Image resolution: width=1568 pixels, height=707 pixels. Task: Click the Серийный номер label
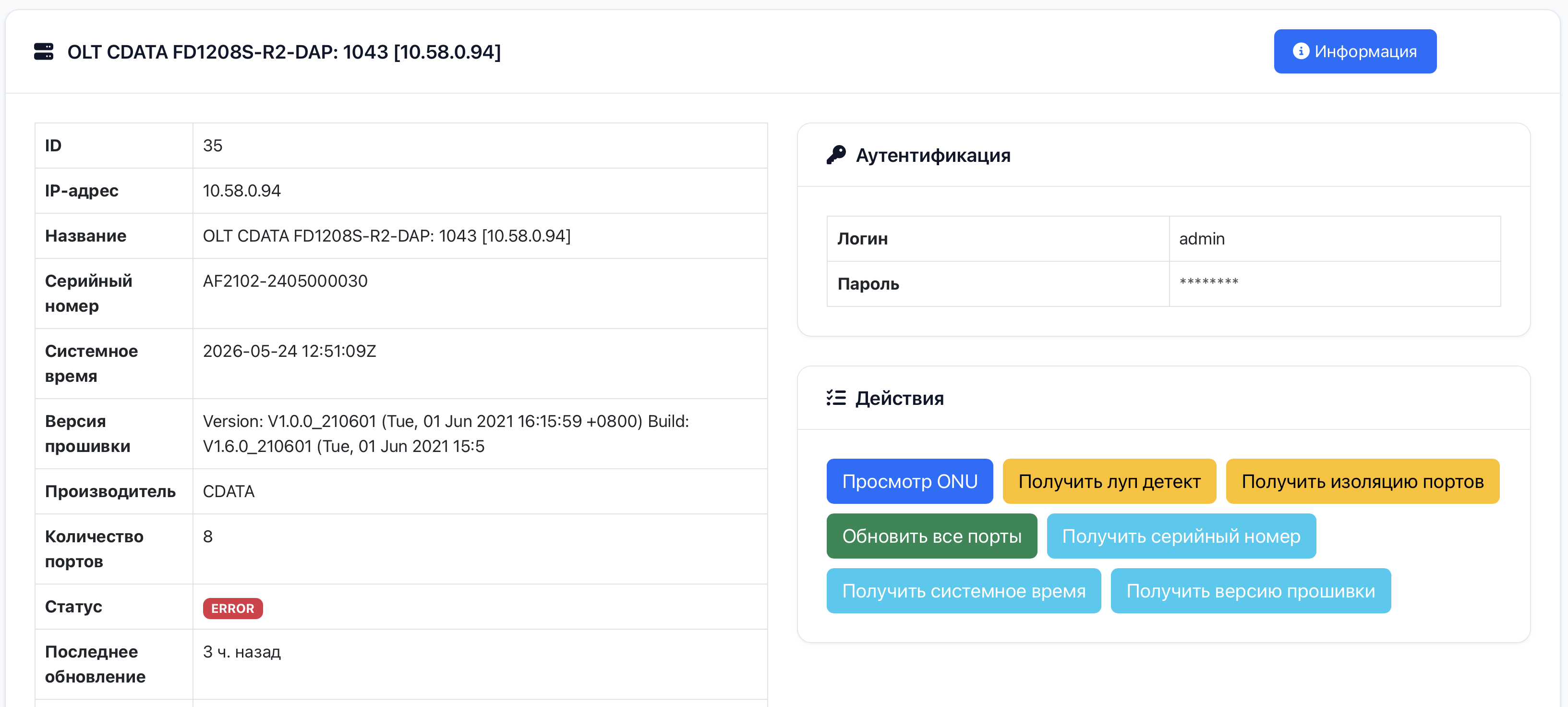click(88, 293)
